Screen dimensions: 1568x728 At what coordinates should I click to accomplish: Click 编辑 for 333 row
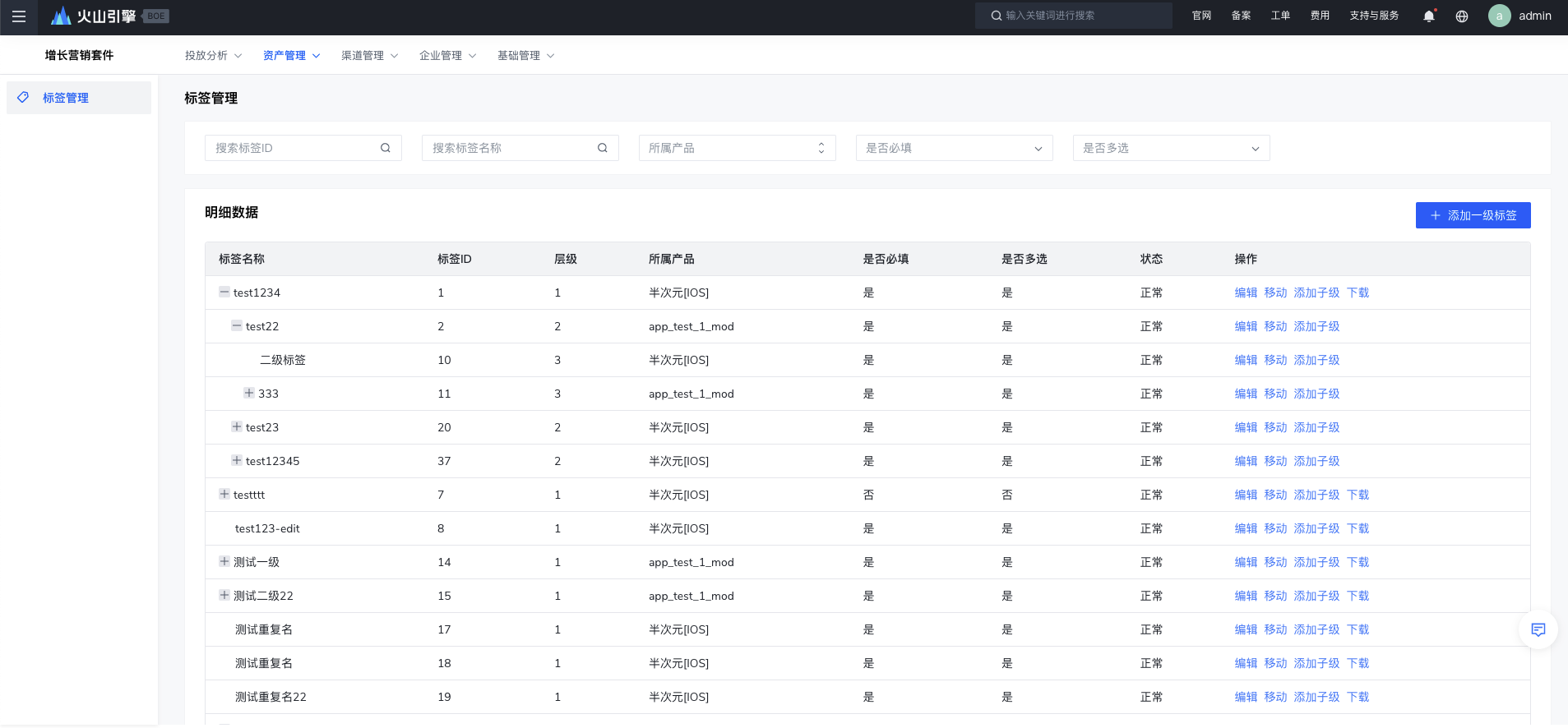(1246, 394)
